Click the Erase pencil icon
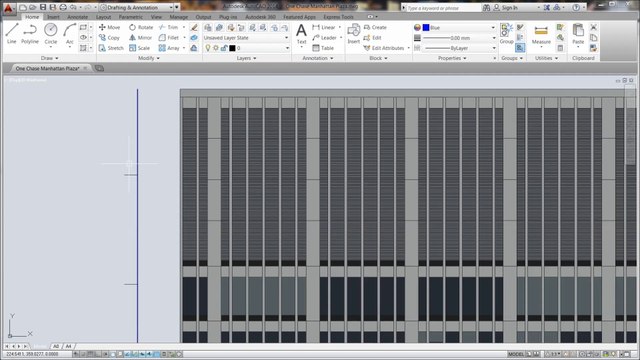Screen dimensions: 640x360 click(194, 27)
